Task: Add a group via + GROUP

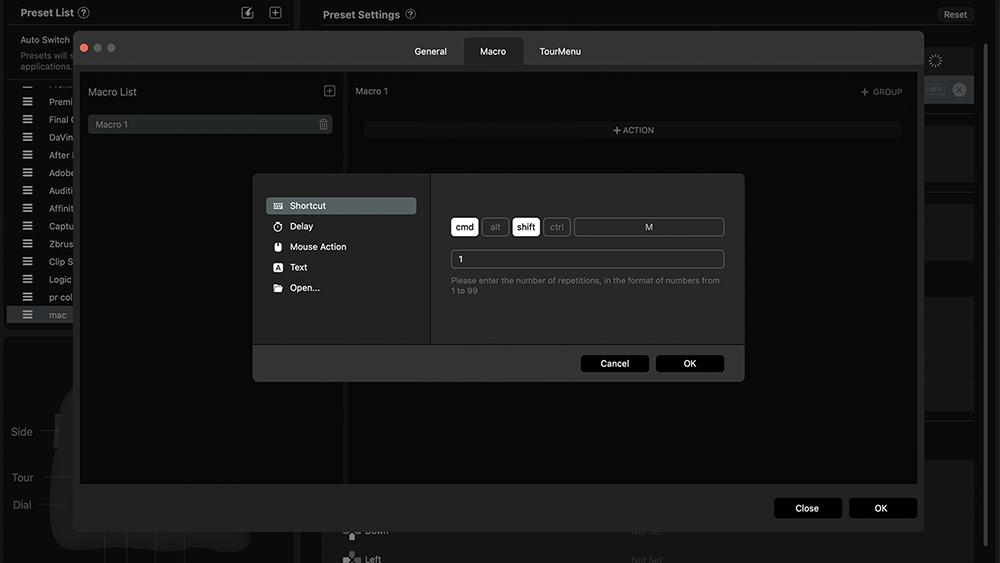Action: pos(881,92)
